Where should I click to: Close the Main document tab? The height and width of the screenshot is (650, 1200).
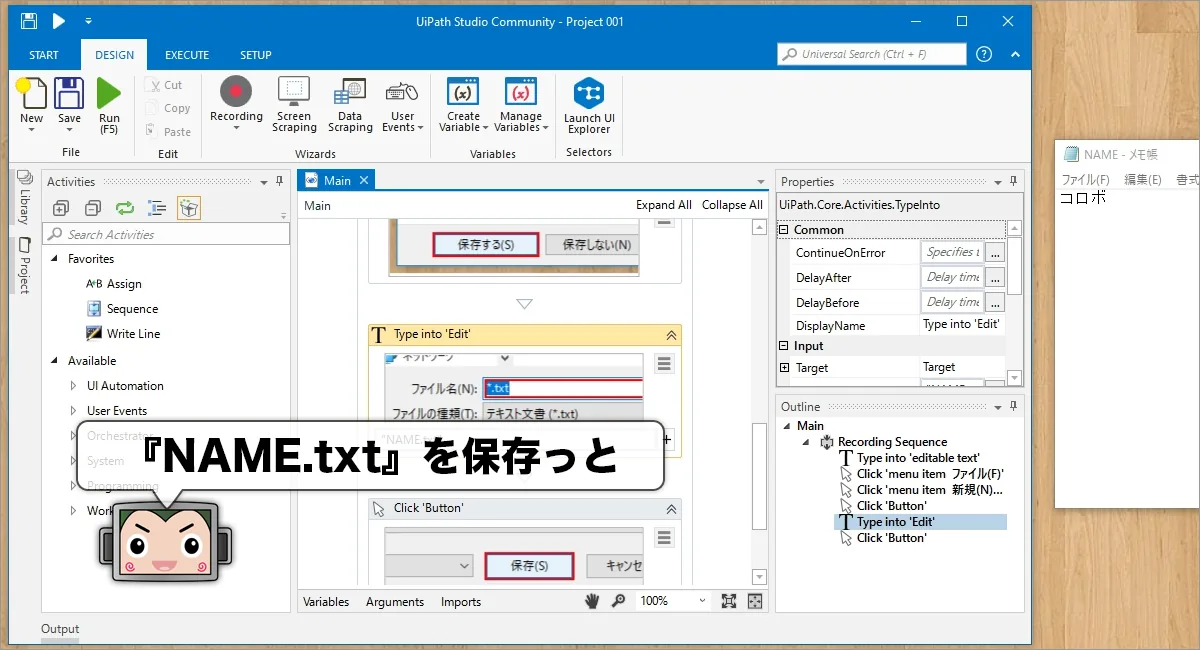click(364, 180)
